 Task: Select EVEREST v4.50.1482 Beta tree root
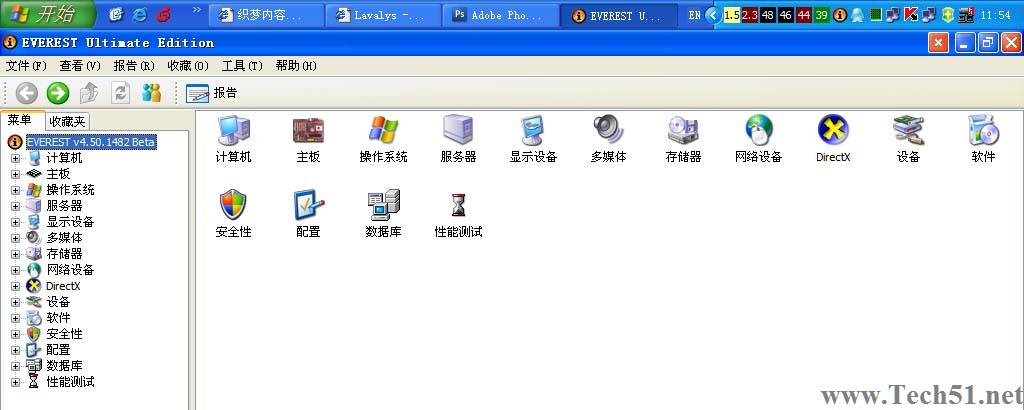pyautogui.click(x=91, y=142)
